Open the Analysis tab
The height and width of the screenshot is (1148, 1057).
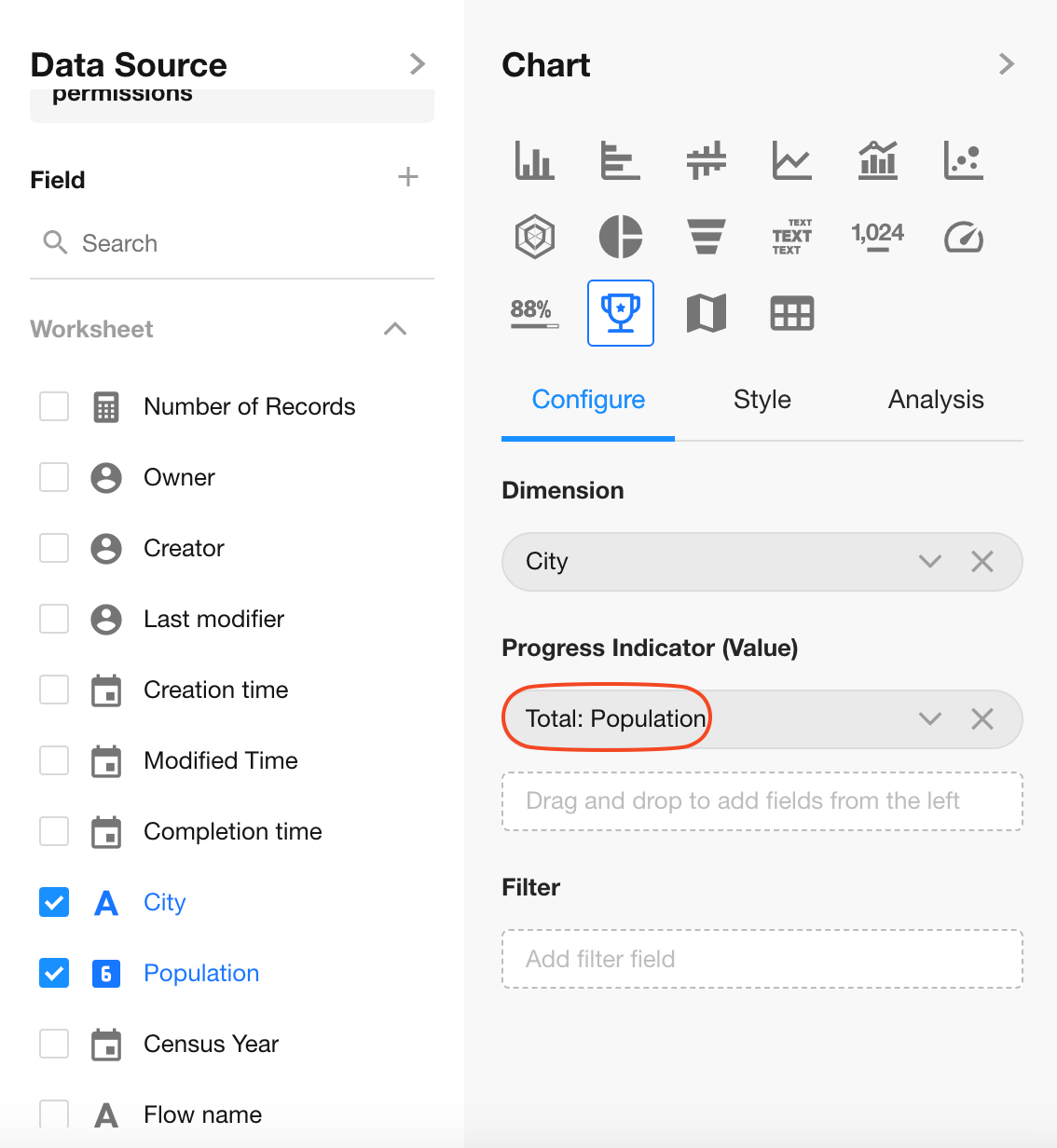click(x=935, y=400)
